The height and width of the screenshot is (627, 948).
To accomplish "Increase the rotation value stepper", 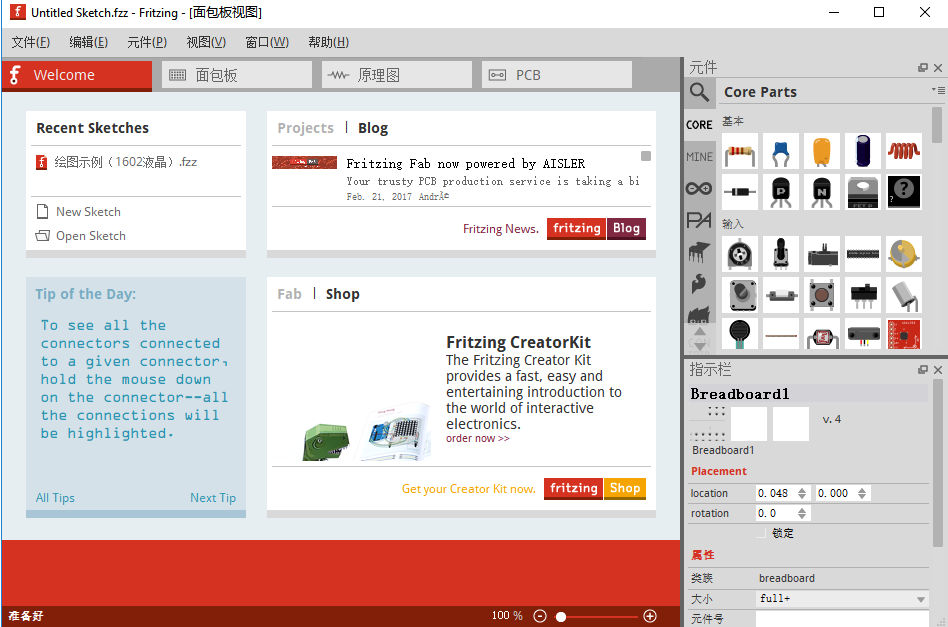I will pos(802,510).
